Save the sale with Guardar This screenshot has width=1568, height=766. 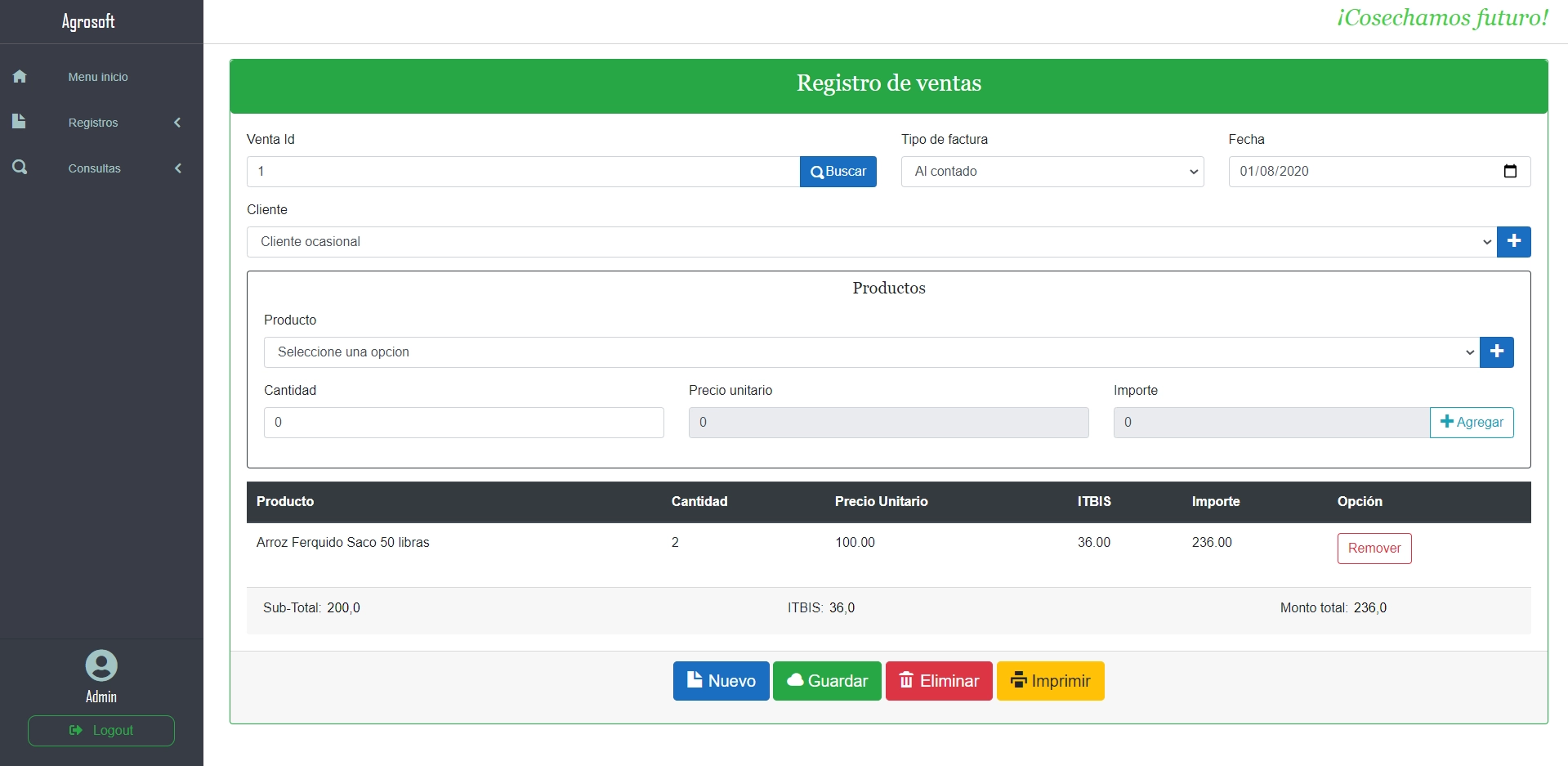[x=827, y=681]
